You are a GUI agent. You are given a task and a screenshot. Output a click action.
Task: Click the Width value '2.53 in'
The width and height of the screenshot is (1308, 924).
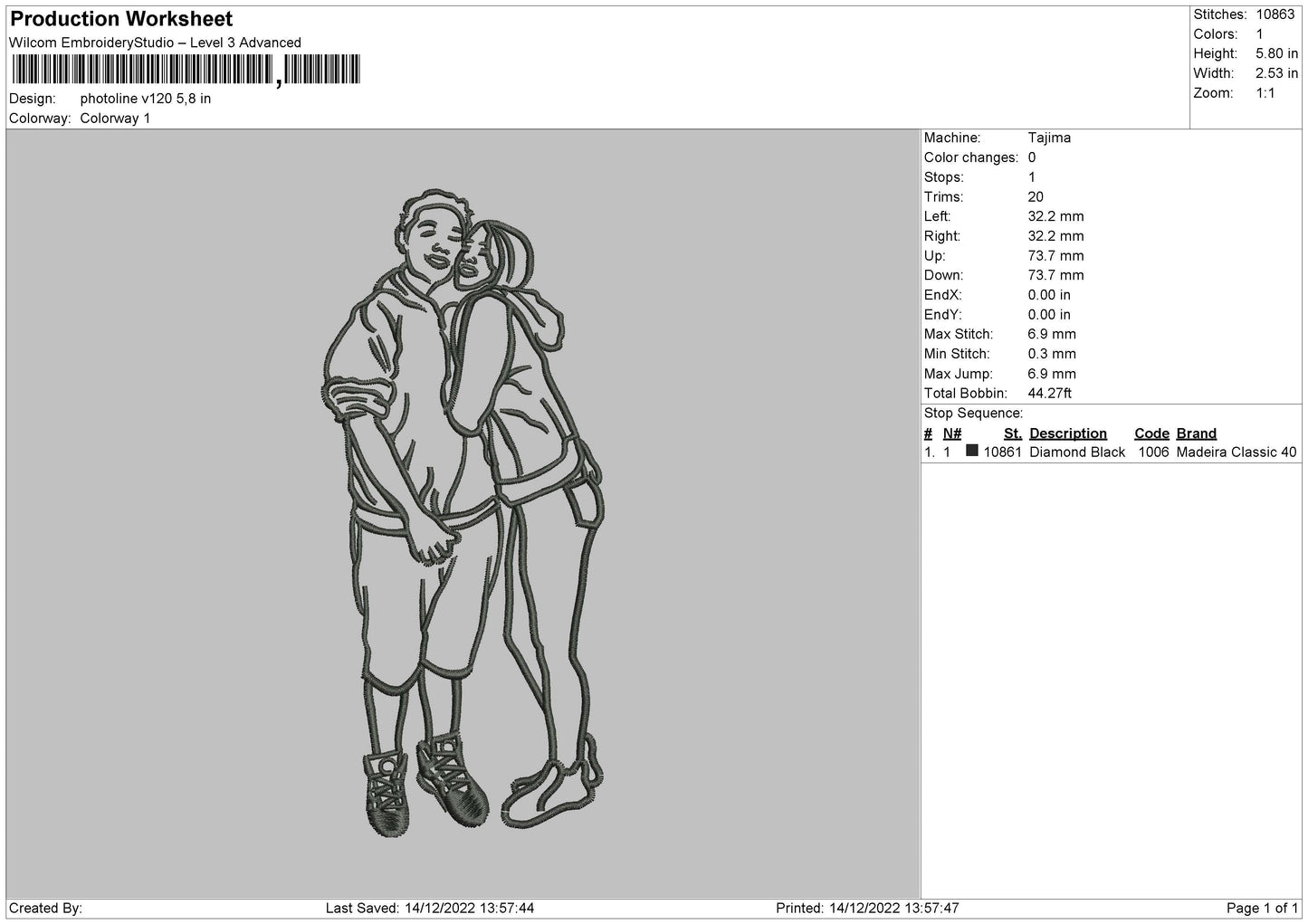(x=1276, y=73)
